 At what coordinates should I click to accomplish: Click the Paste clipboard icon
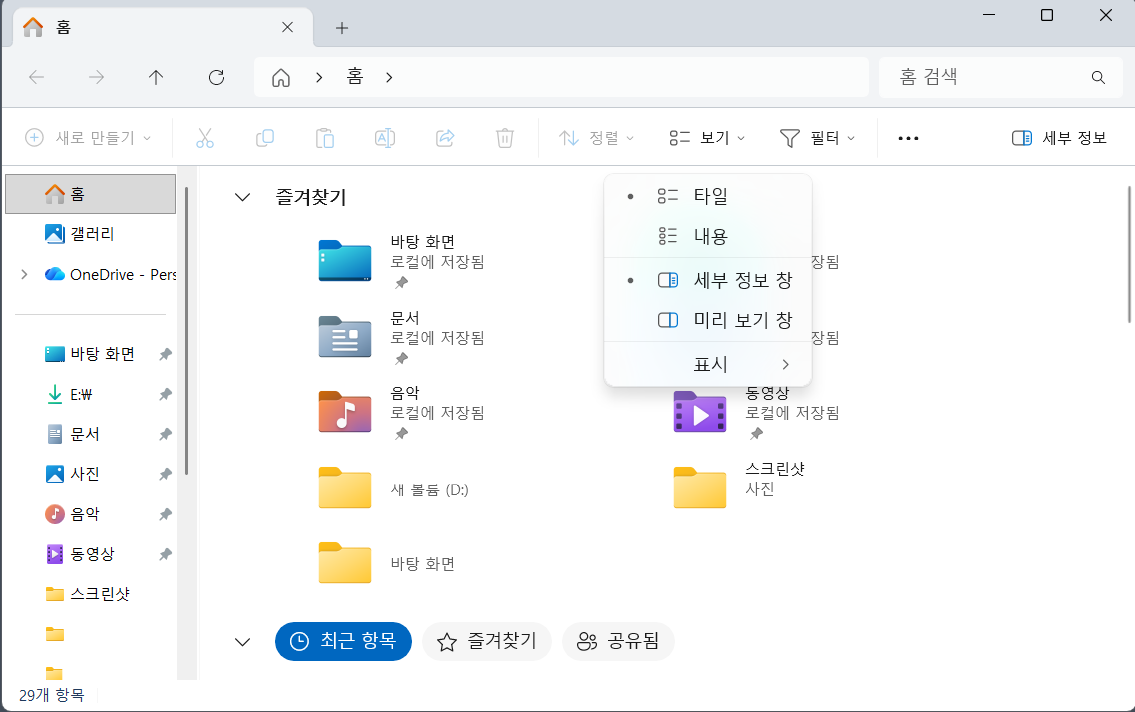325,137
